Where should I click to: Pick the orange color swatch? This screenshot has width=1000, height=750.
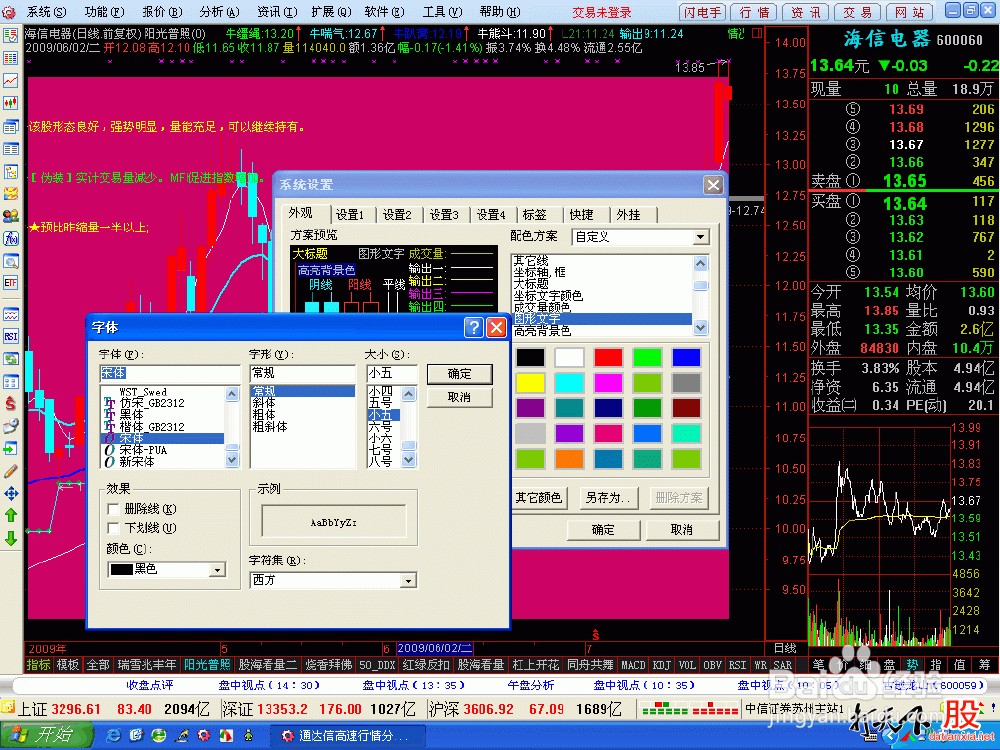[569, 459]
